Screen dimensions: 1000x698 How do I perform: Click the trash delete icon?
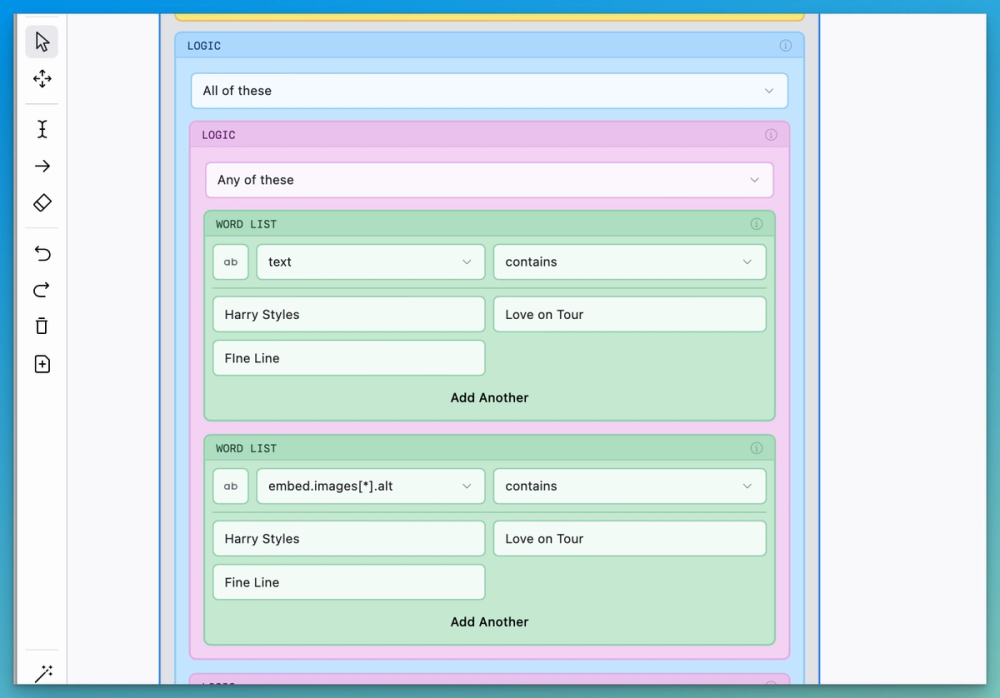tap(42, 326)
